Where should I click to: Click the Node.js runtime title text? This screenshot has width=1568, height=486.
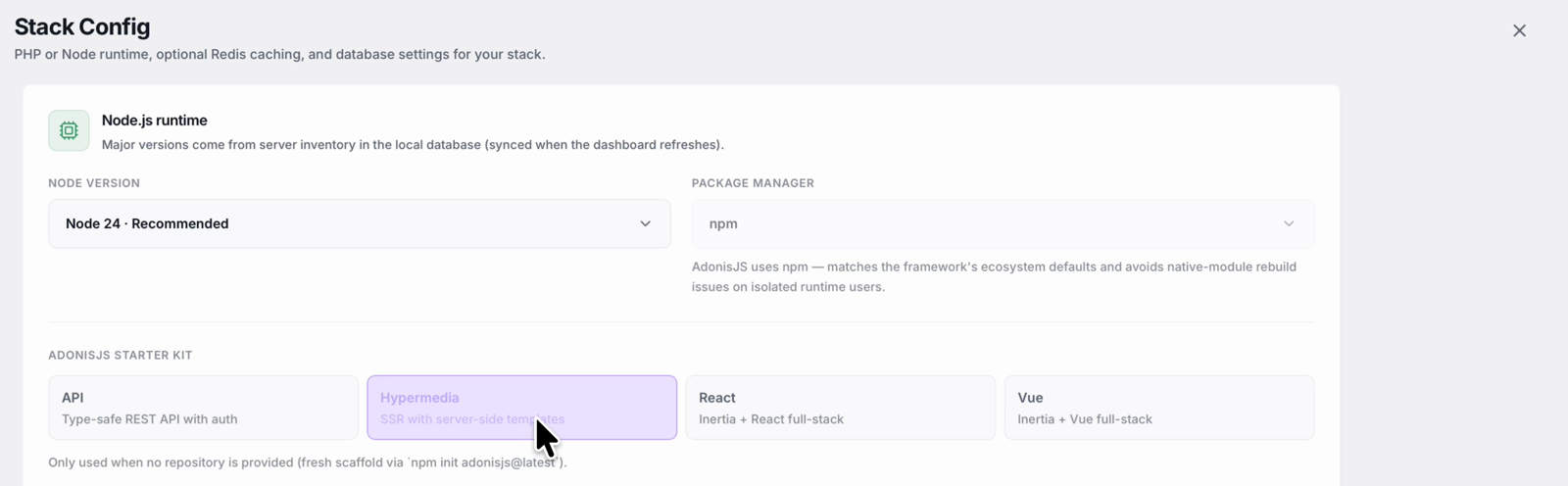click(x=155, y=121)
